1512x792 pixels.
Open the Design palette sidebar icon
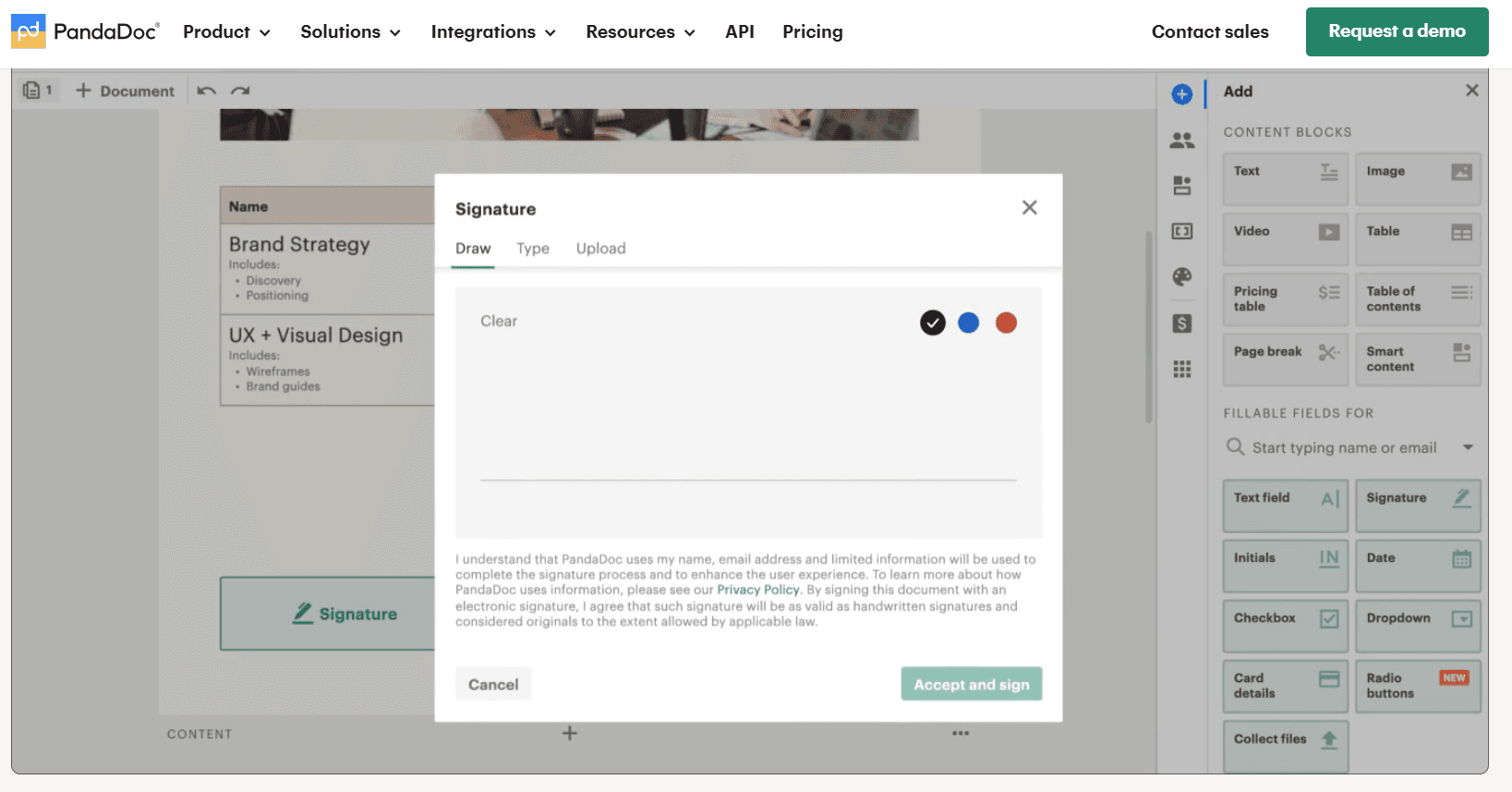(1182, 276)
